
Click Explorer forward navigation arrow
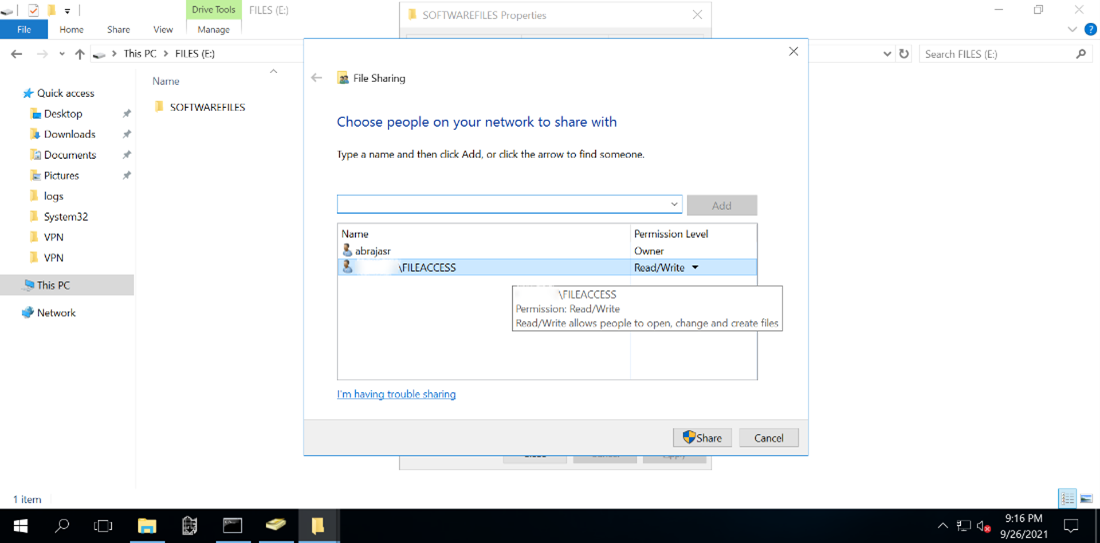click(42, 54)
